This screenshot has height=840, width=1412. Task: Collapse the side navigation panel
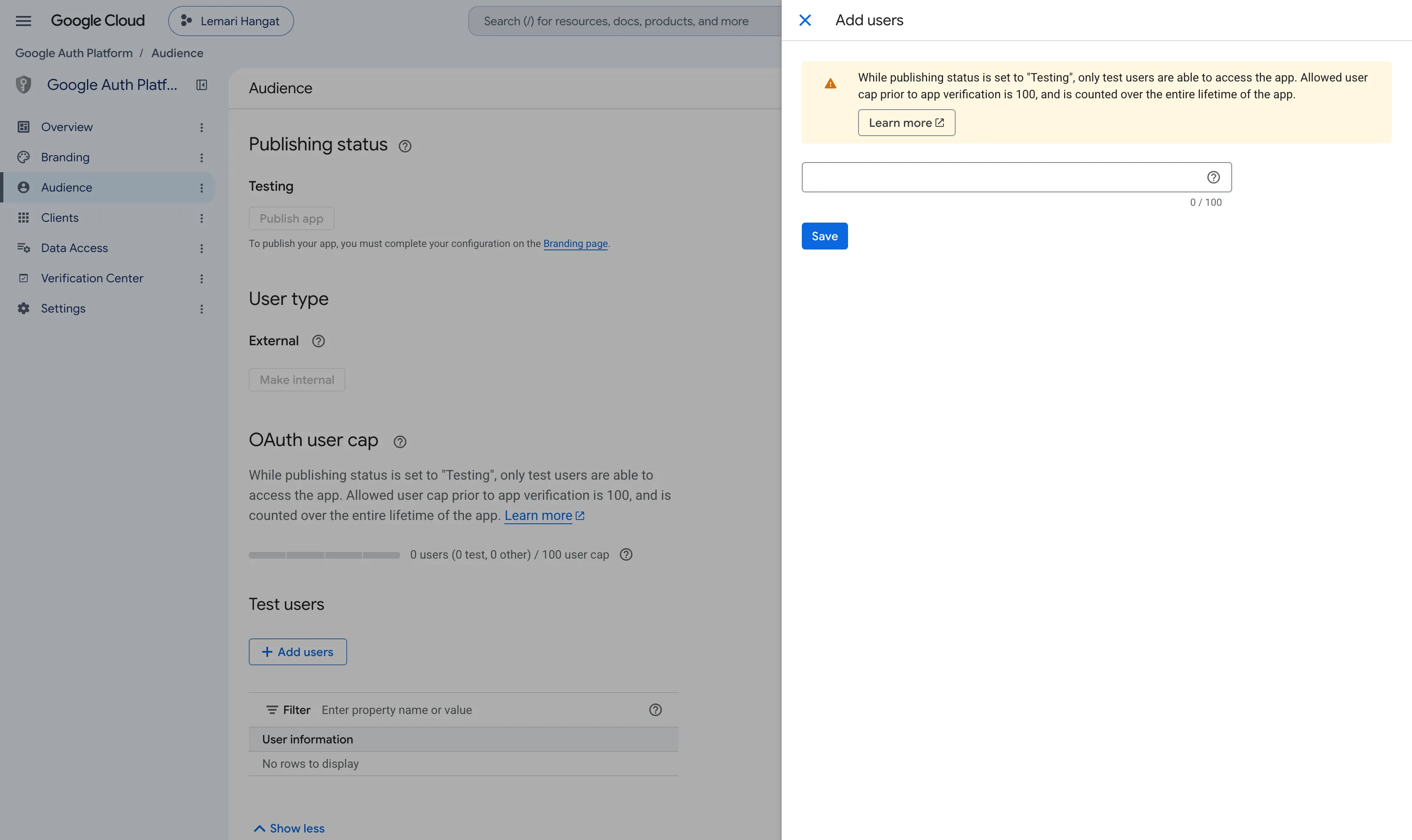pos(202,85)
